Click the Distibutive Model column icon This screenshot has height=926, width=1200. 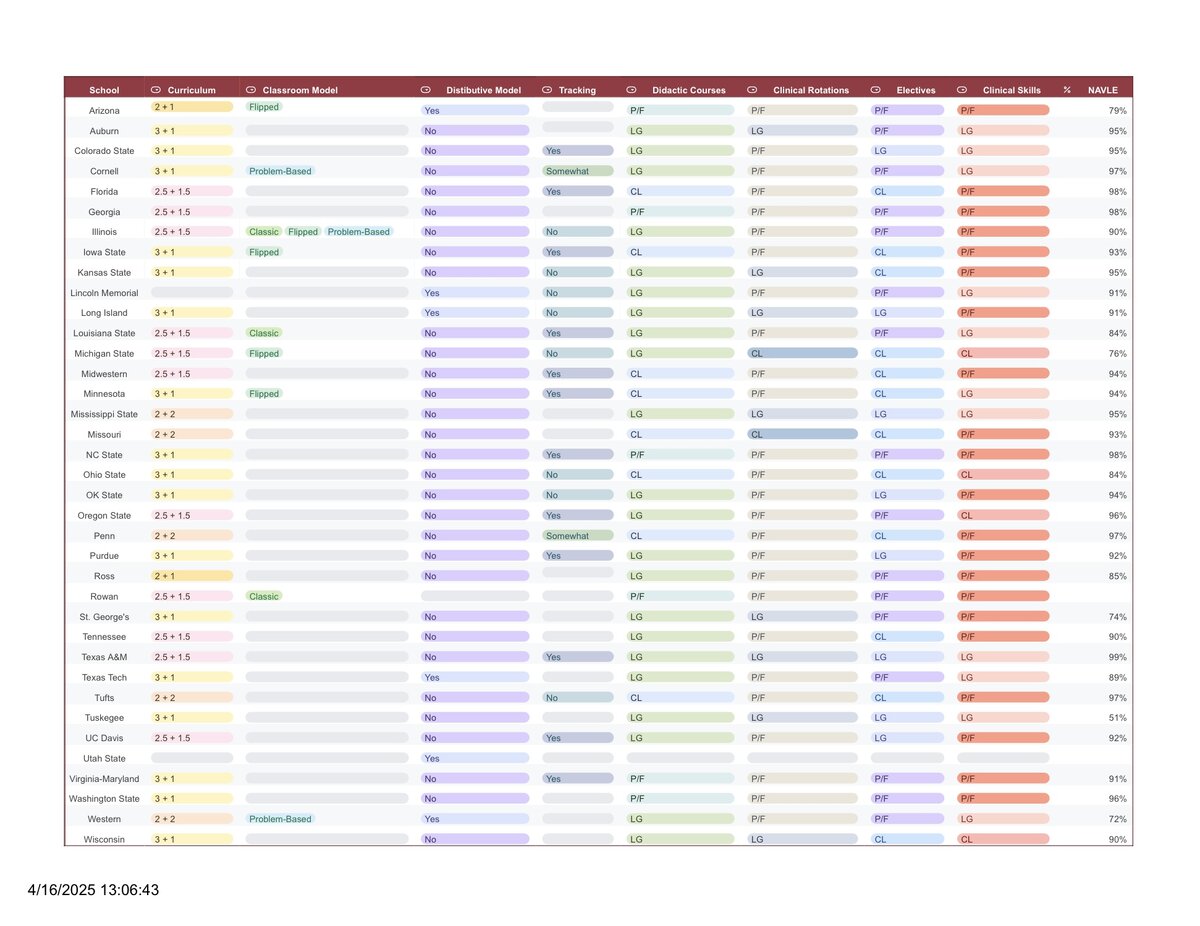[426, 90]
